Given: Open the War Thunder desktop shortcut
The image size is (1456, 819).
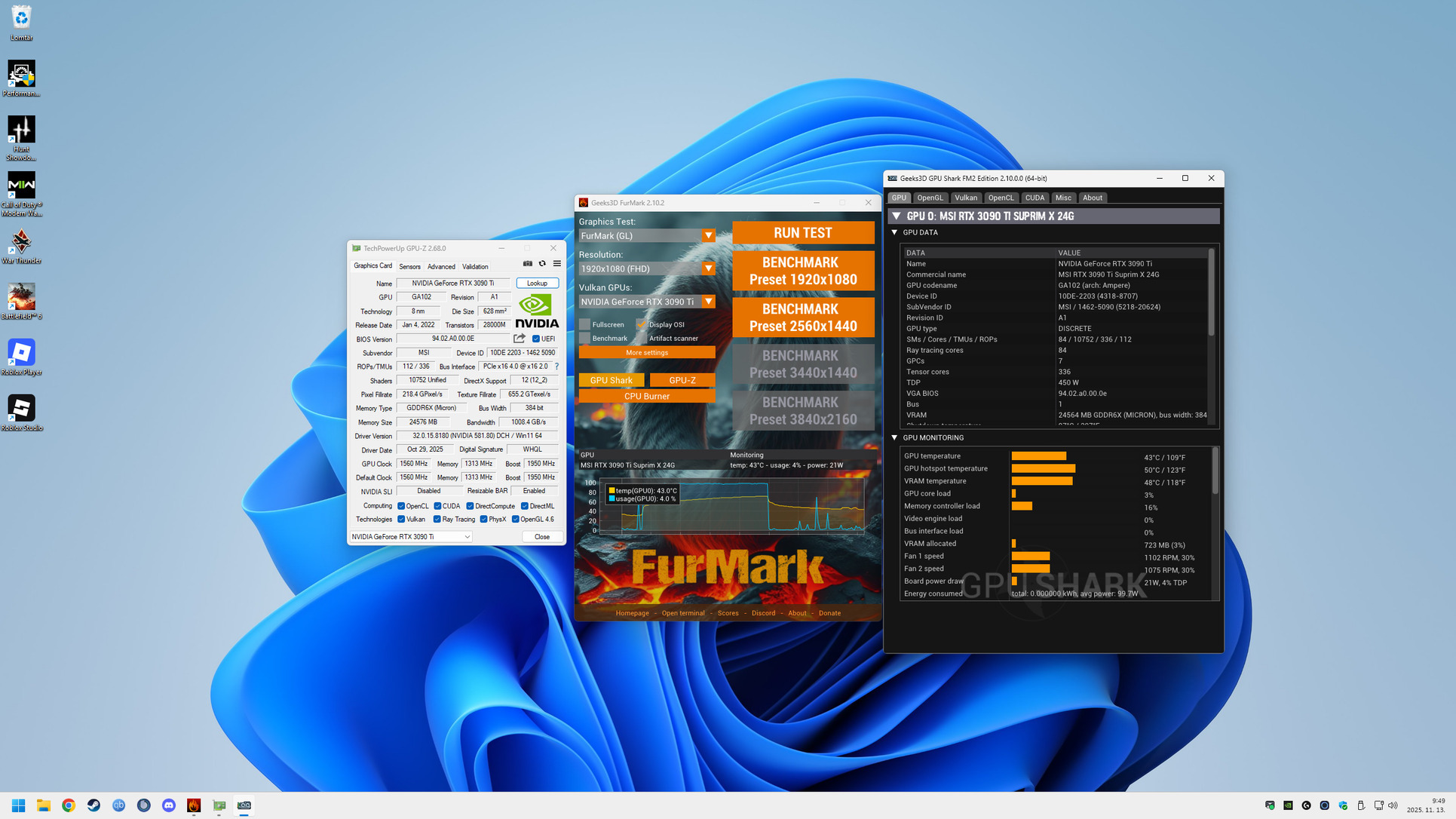Looking at the screenshot, I should pos(21,242).
